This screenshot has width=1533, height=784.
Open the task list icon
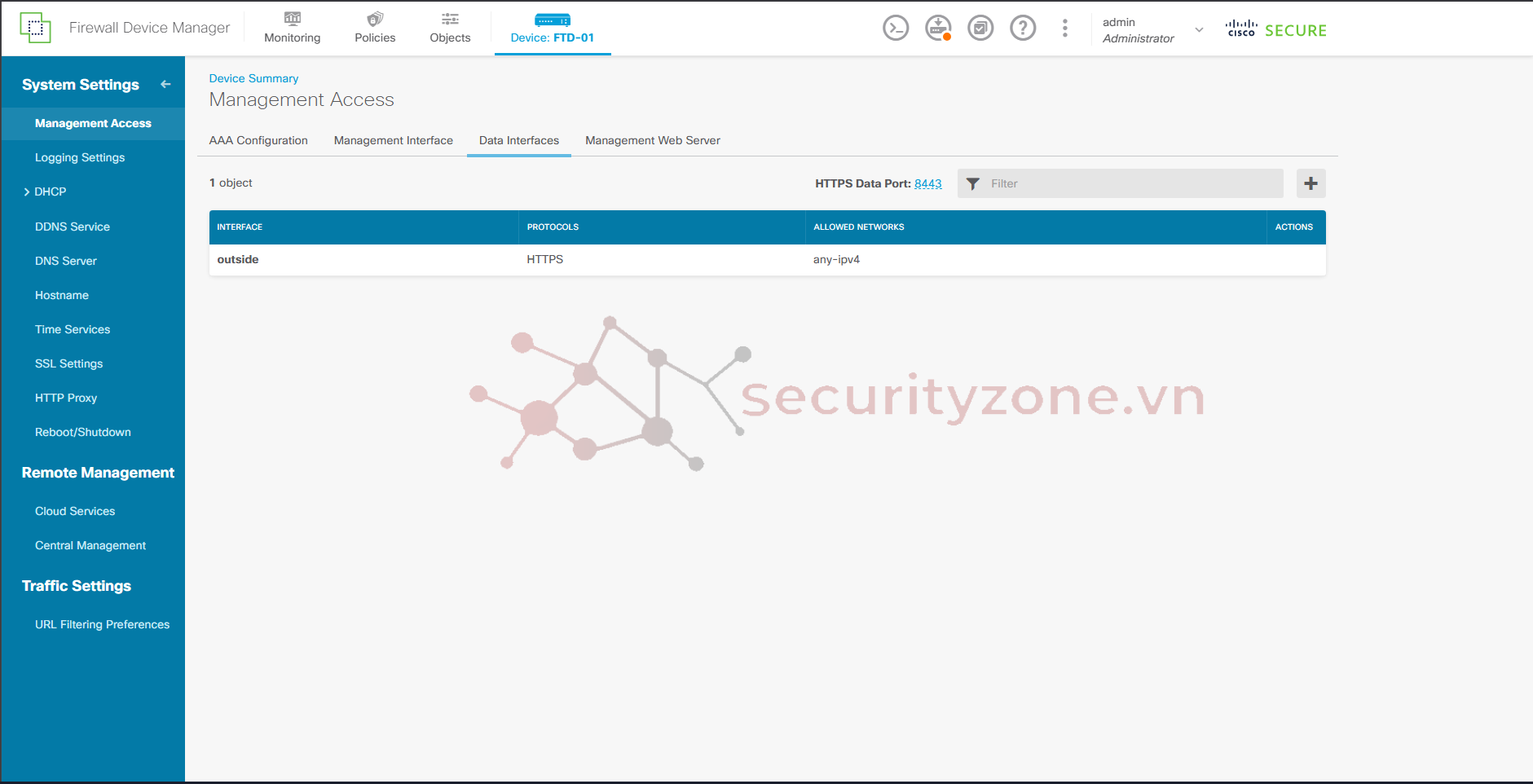[x=980, y=29]
